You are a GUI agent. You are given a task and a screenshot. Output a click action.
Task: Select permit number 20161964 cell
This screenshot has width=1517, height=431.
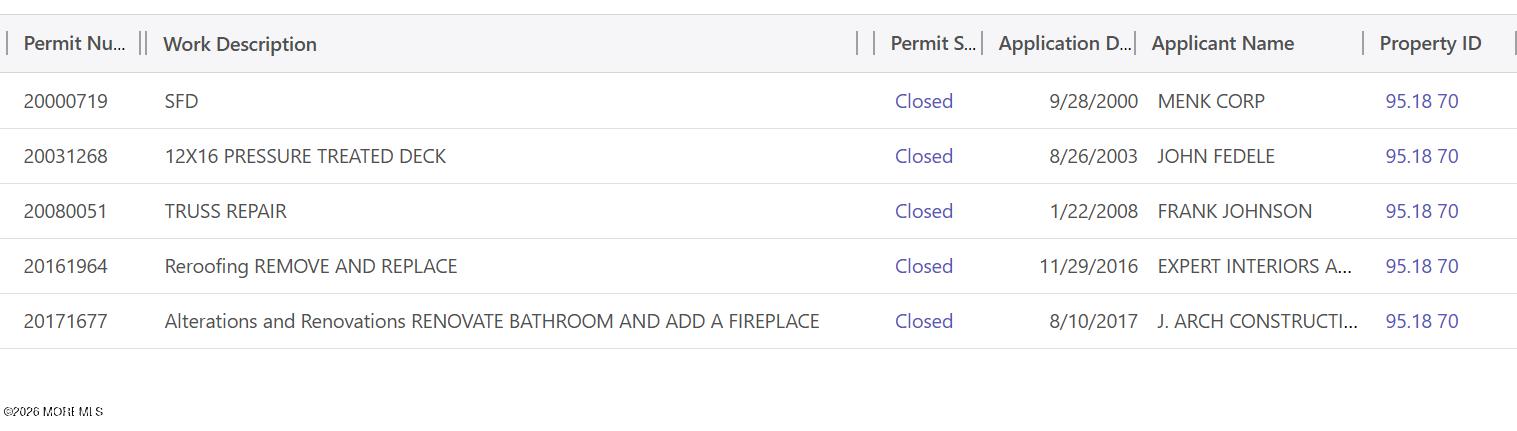65,266
